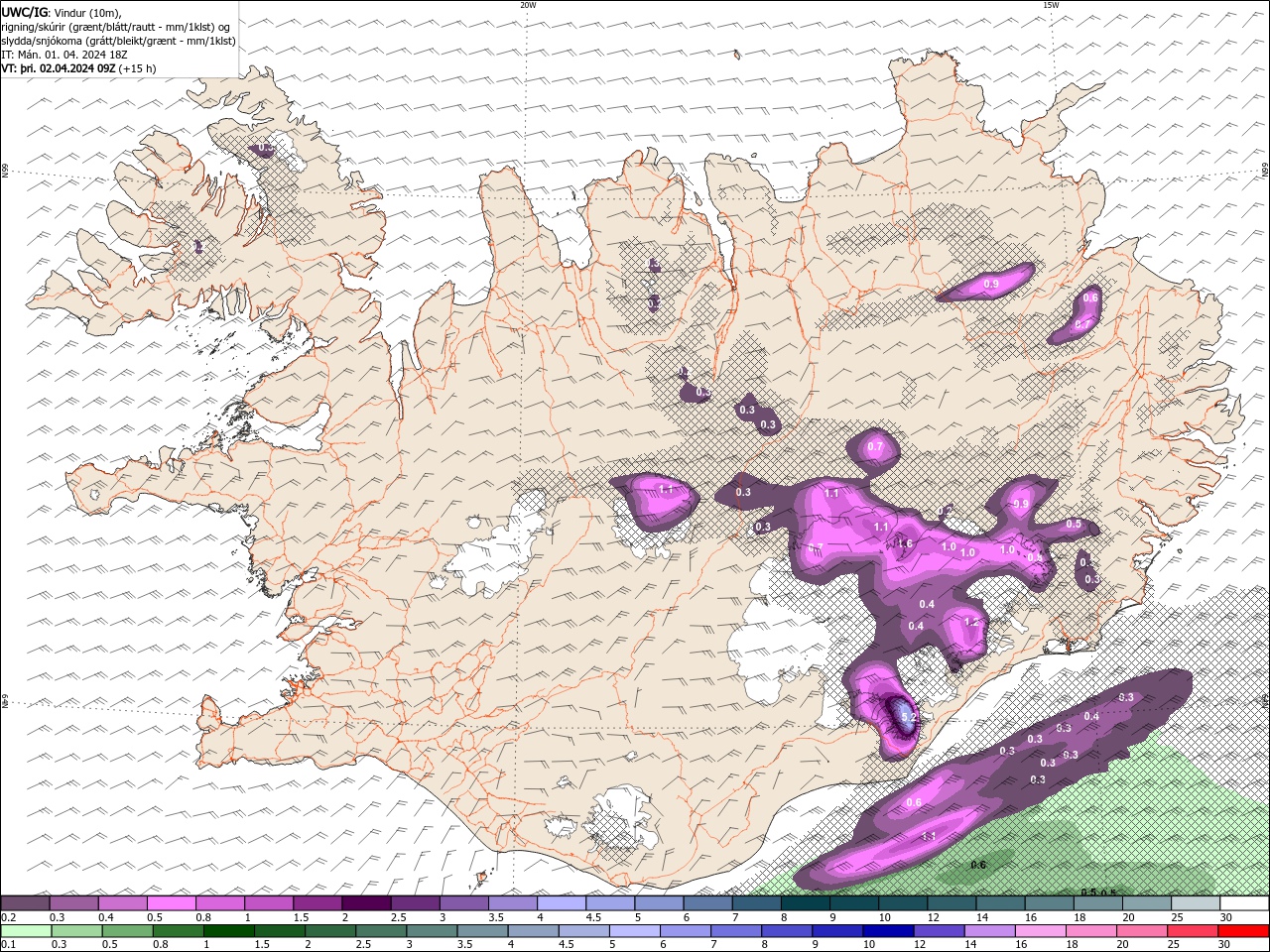Select the 'rigning/skúrir (grænt/blátt/rautt - mm/1klst) og' line
1270x952 pixels.
pos(117,26)
